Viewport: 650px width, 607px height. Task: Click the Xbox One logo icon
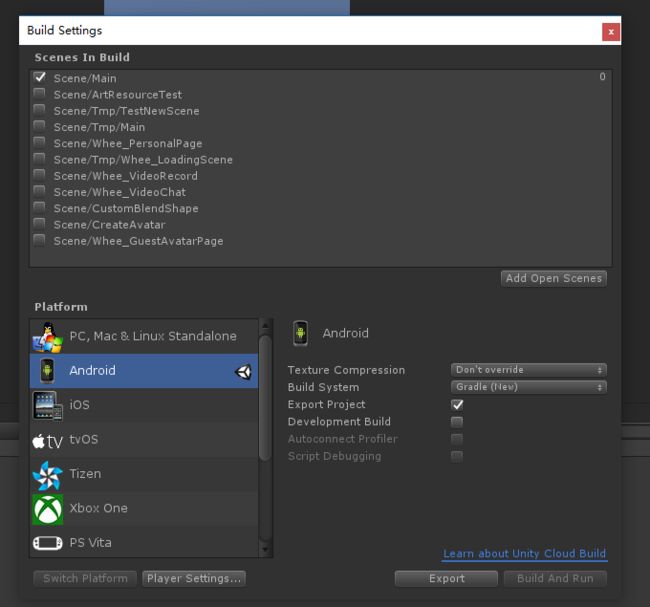pos(48,509)
